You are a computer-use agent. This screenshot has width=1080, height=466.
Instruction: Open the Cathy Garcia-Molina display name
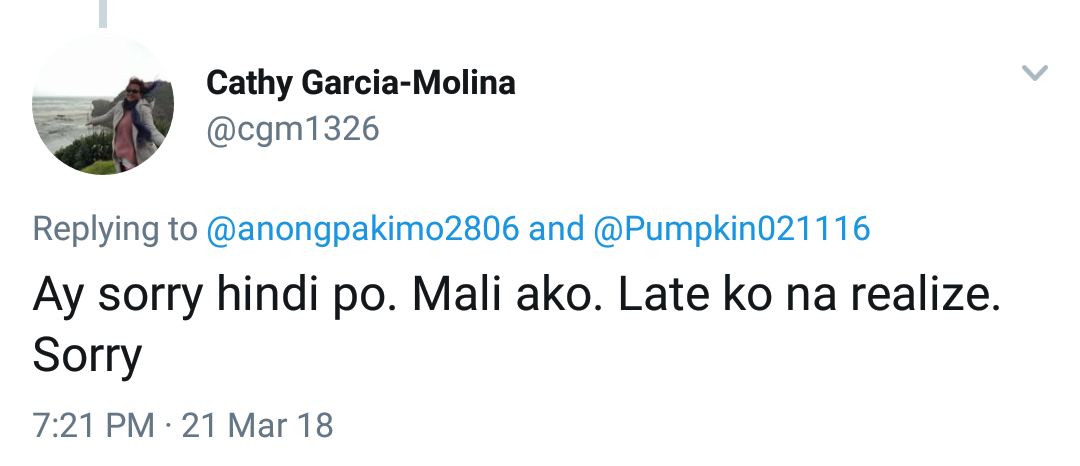(x=360, y=82)
